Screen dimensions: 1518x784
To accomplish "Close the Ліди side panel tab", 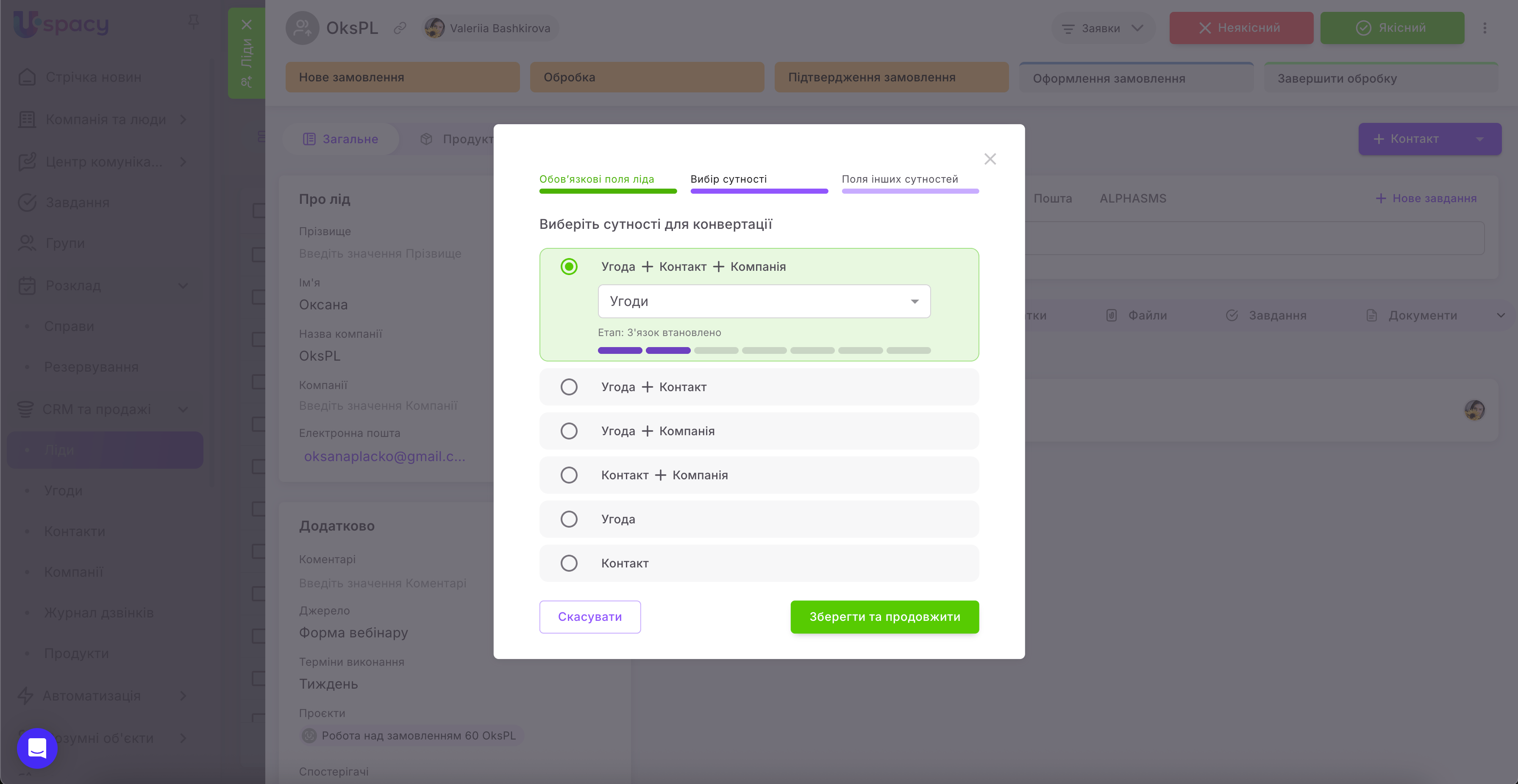I will pyautogui.click(x=246, y=25).
